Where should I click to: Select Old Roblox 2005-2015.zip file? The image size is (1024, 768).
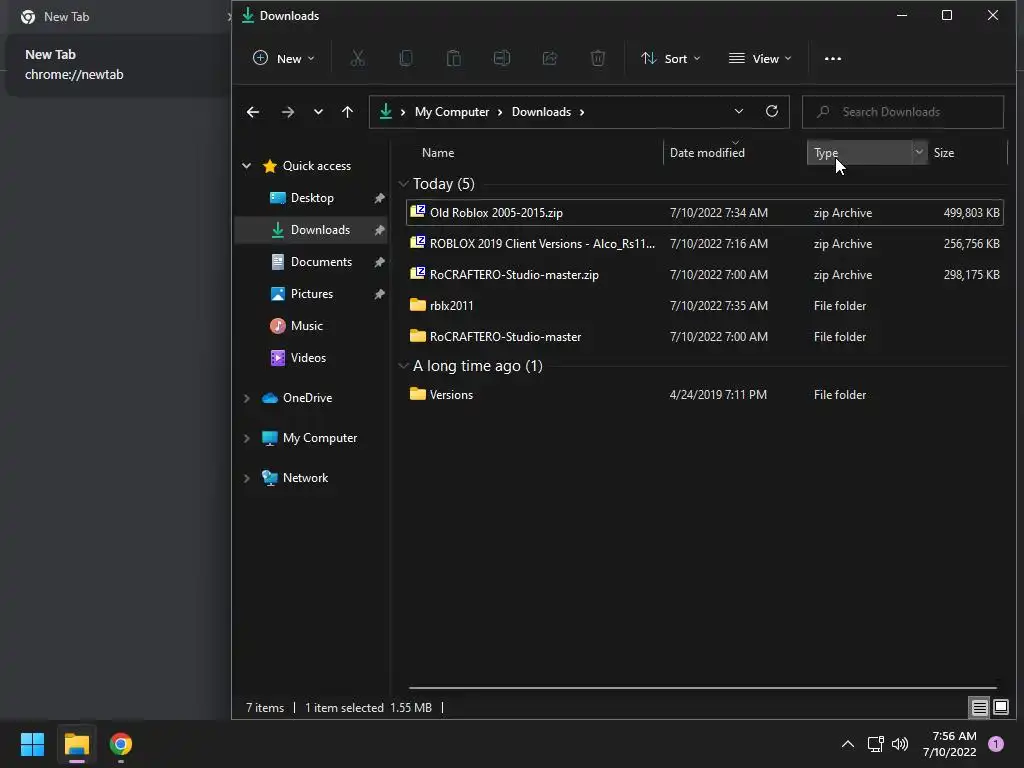pyautogui.click(x=705, y=213)
